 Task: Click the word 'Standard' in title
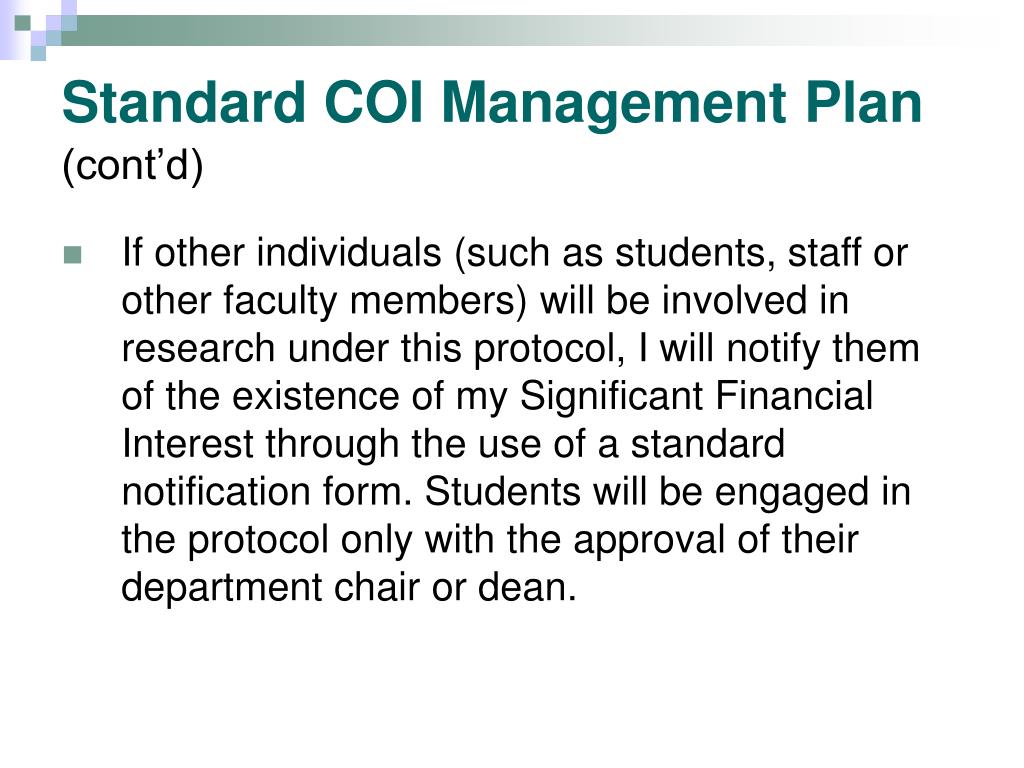pyautogui.click(x=184, y=102)
